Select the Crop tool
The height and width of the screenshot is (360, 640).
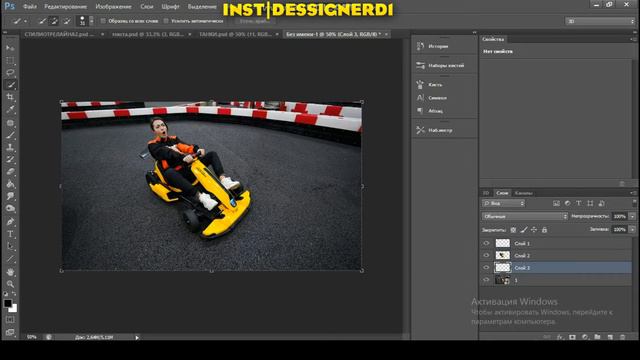(x=10, y=97)
